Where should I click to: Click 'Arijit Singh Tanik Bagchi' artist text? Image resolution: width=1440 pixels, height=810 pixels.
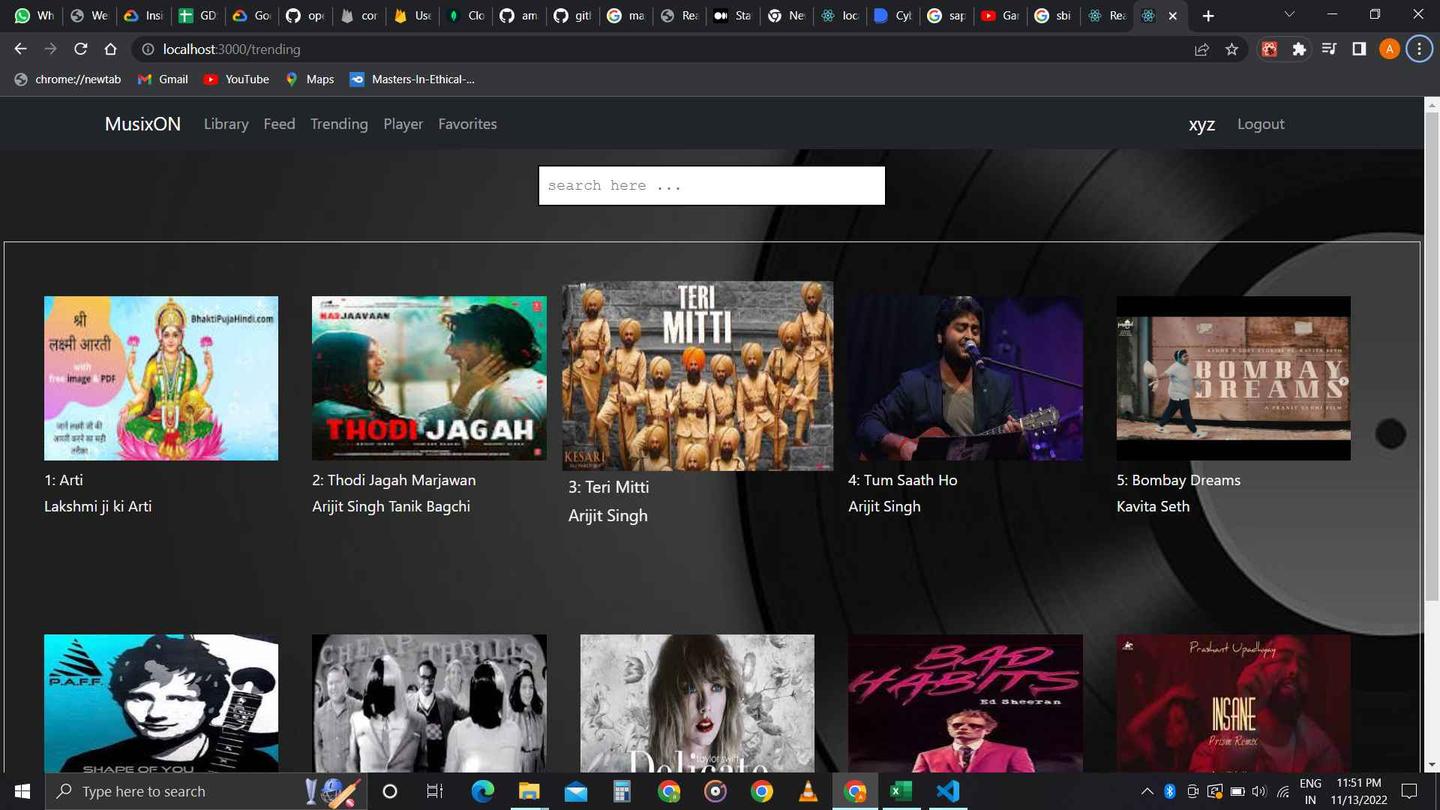point(391,506)
